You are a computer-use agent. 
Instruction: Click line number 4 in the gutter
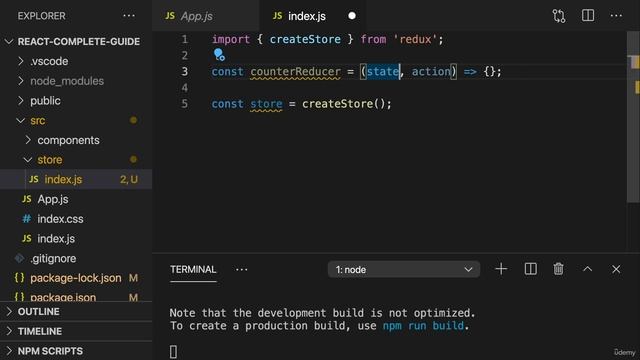tap(184, 87)
